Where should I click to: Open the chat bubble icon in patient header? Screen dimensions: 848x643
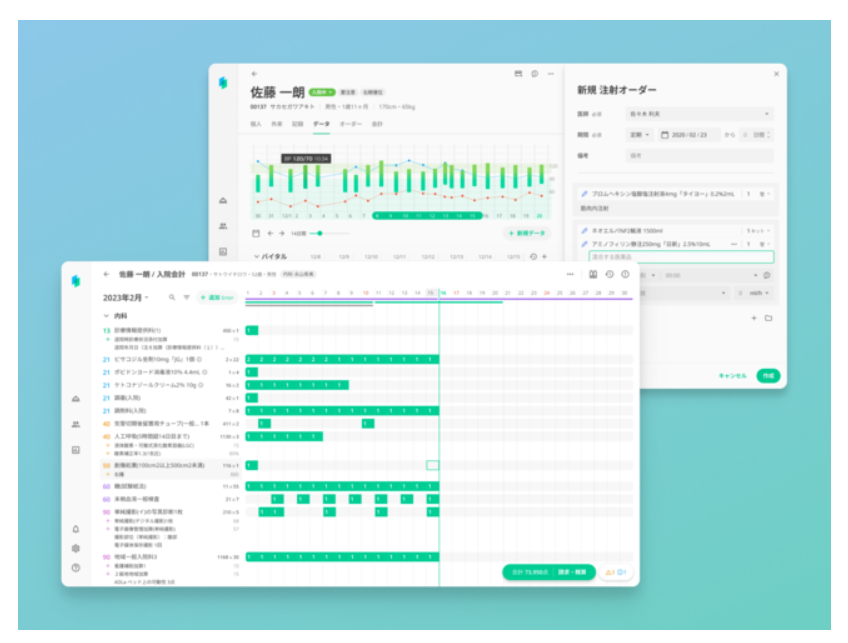click(x=534, y=74)
